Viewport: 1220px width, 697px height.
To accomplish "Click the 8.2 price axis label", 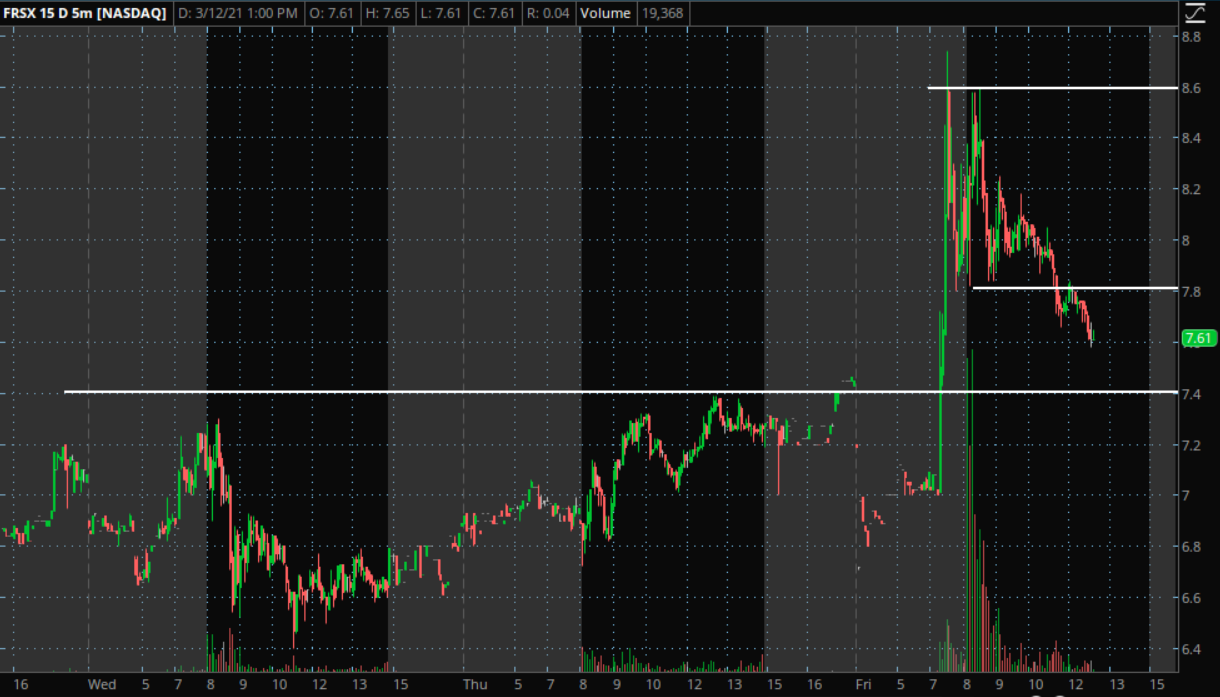I will [x=1191, y=189].
